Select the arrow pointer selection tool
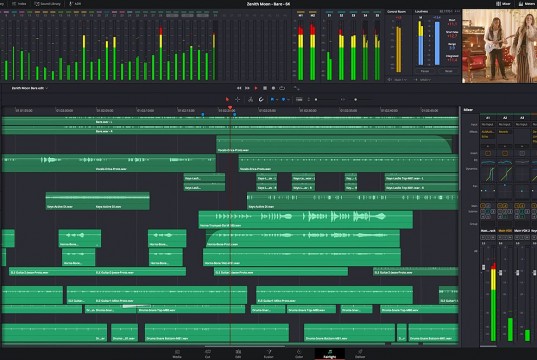The width and height of the screenshot is (537, 360). [x=227, y=99]
